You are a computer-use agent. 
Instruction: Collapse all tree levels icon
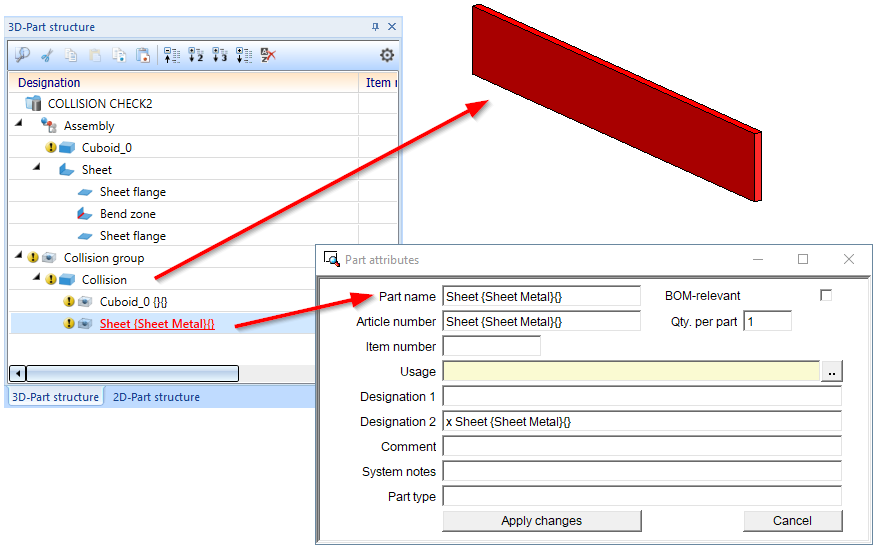(x=172, y=55)
